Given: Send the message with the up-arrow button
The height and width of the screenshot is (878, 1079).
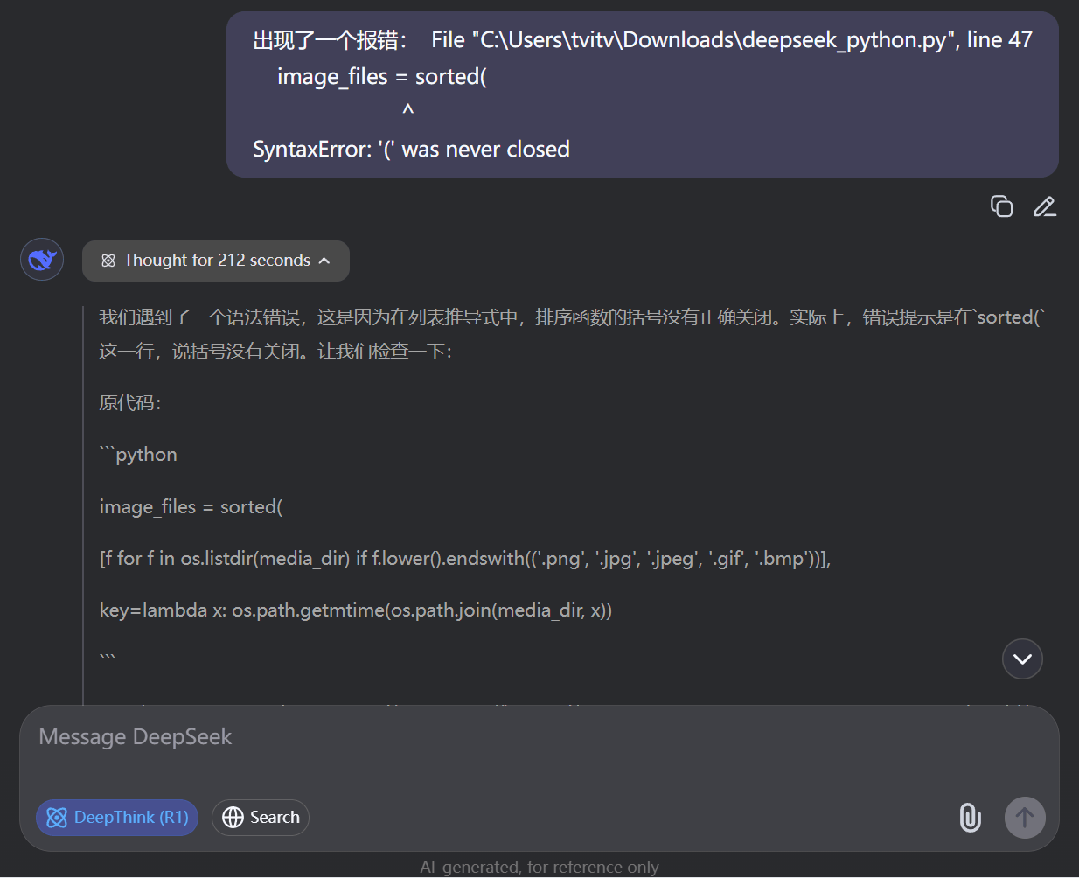Looking at the screenshot, I should tap(1025, 817).
